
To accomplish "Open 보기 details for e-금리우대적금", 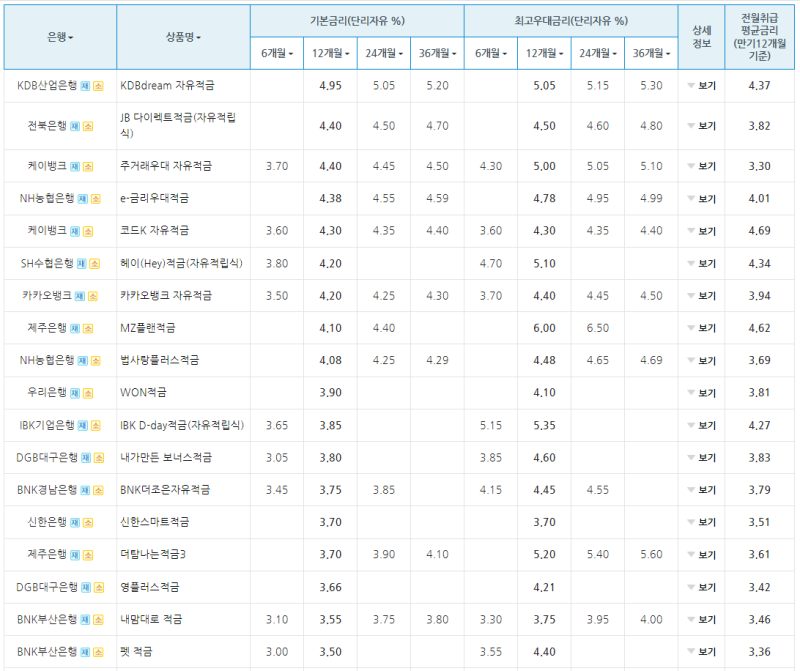I will click(x=702, y=198).
